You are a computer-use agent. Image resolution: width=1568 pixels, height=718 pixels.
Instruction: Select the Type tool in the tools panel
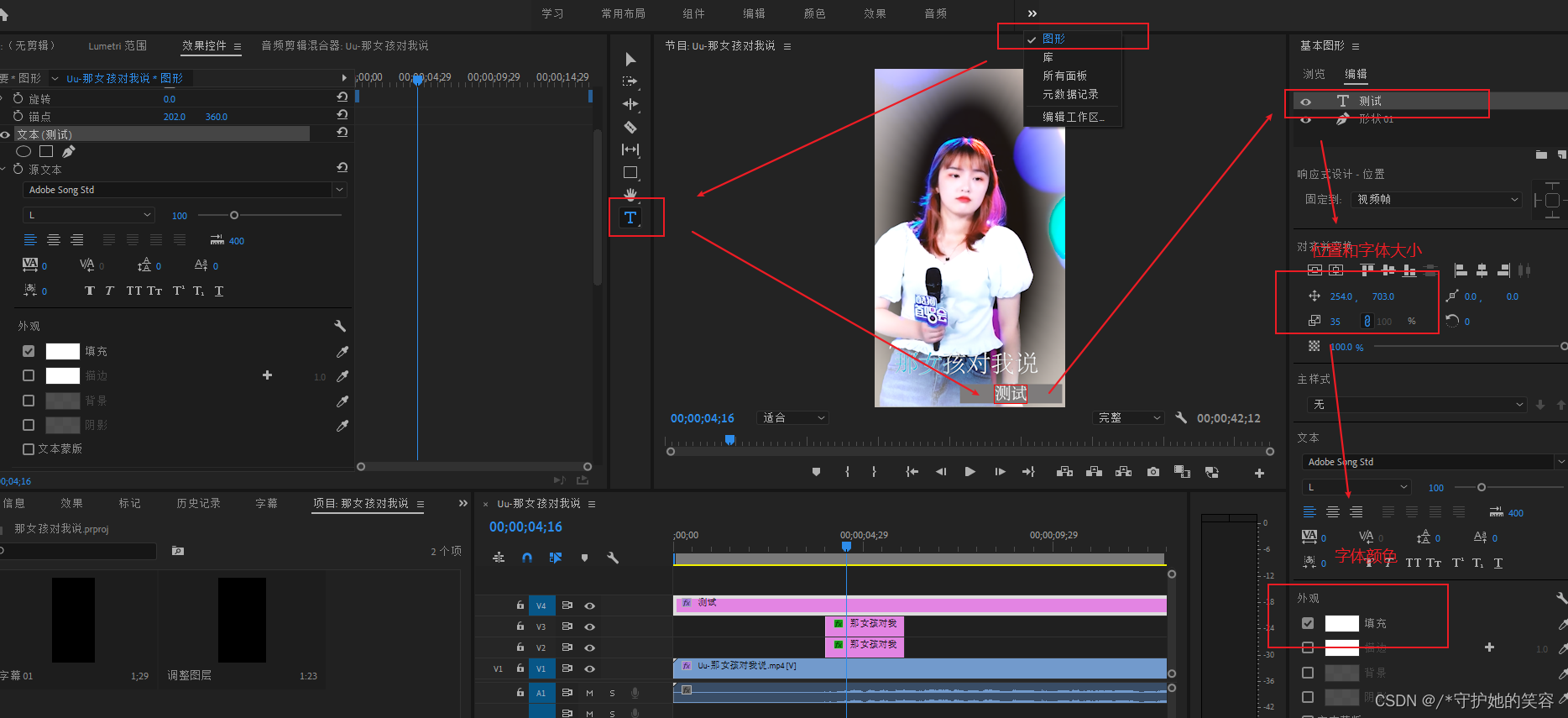[630, 217]
